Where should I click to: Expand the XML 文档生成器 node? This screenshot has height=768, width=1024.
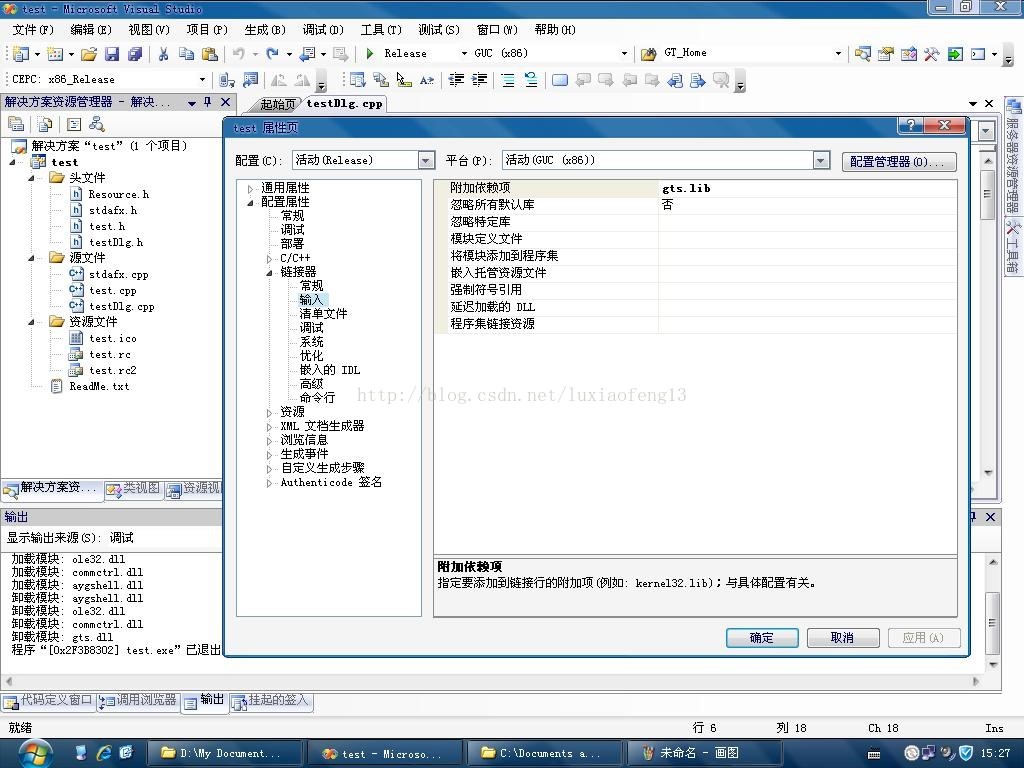pyautogui.click(x=269, y=426)
